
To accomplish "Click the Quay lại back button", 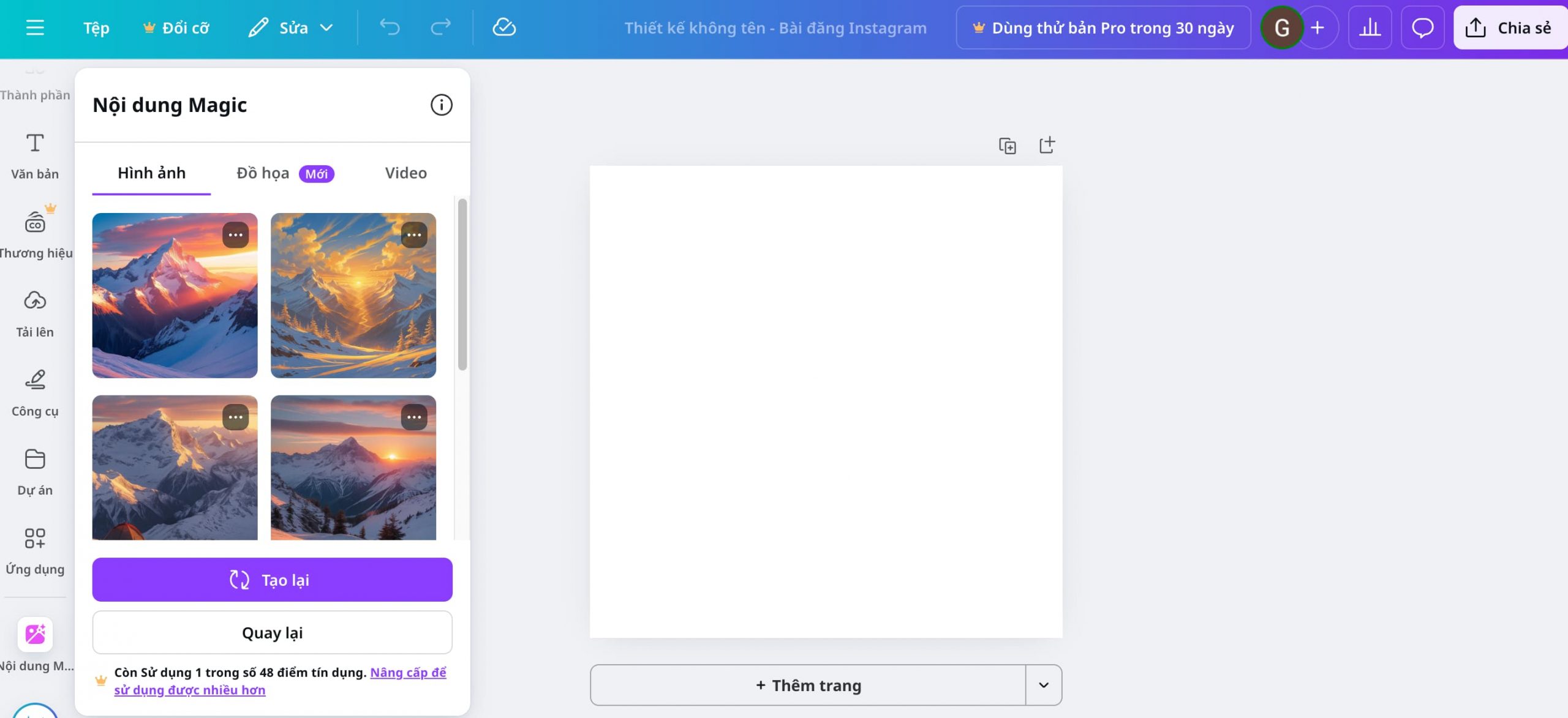I will 272,632.
